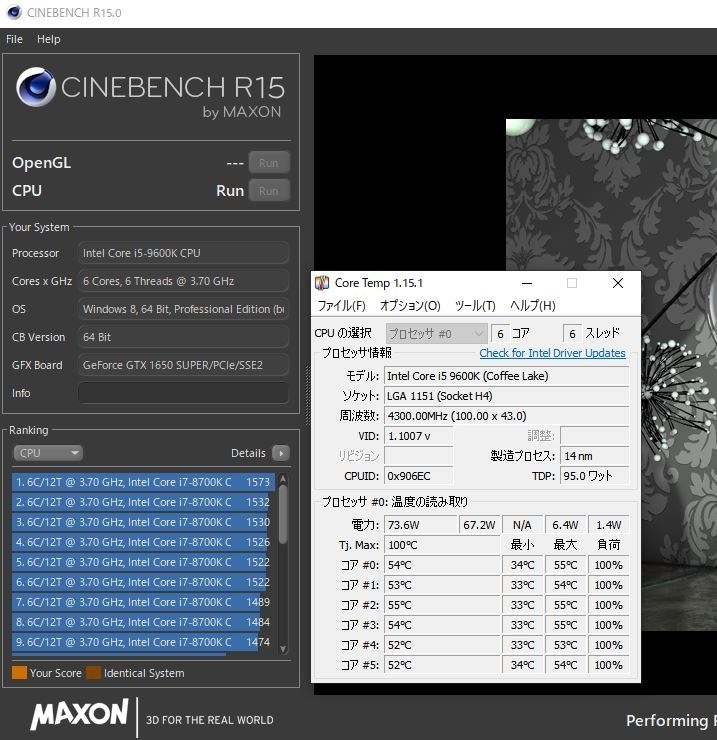
Task: Click the CPUID value 0x906EC
Action: pos(419,476)
